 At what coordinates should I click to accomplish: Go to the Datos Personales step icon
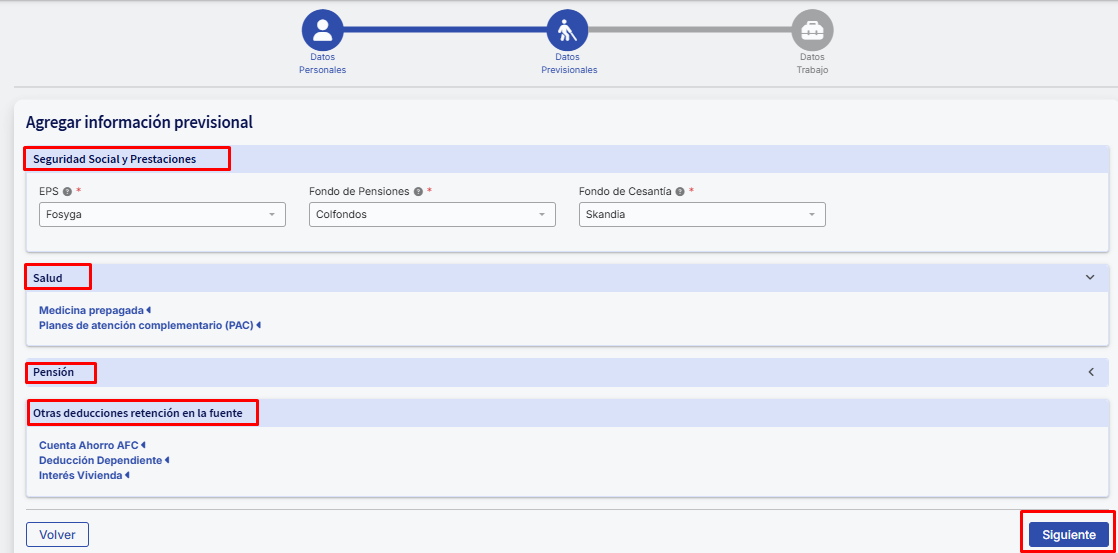click(322, 30)
